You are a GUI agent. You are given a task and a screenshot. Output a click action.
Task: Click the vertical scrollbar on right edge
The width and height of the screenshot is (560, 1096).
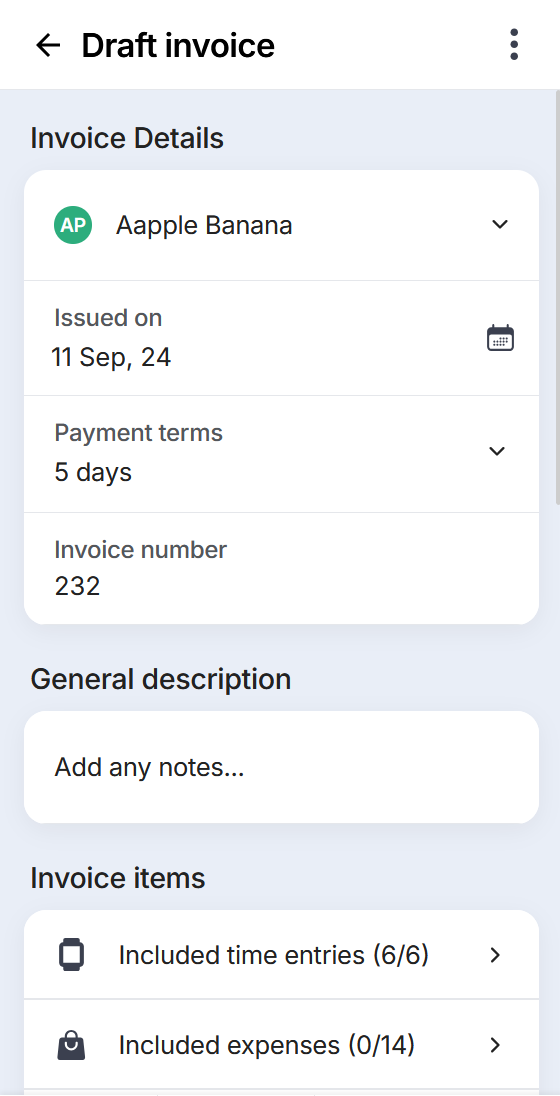557,297
